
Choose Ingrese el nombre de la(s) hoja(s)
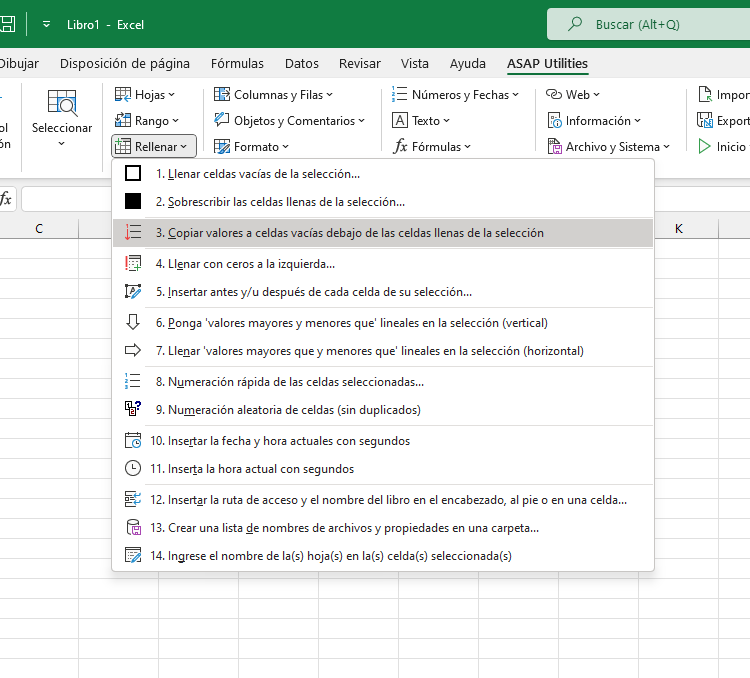click(x=383, y=556)
